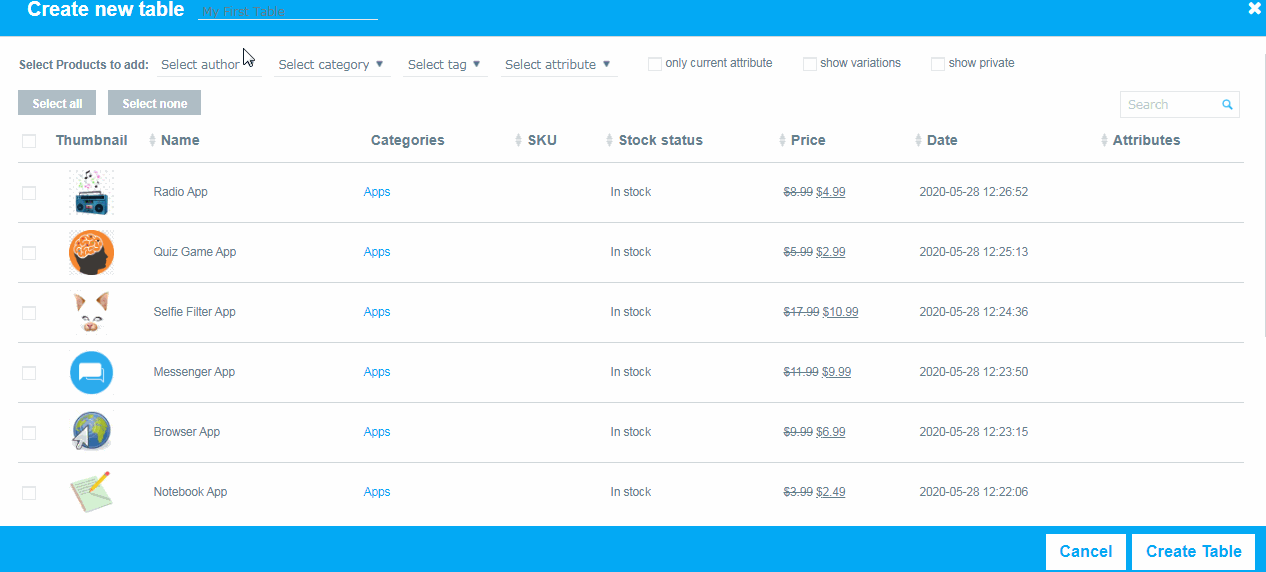The image size is (1266, 572).
Task: Open Apps category link for Radio App
Action: pyautogui.click(x=377, y=192)
